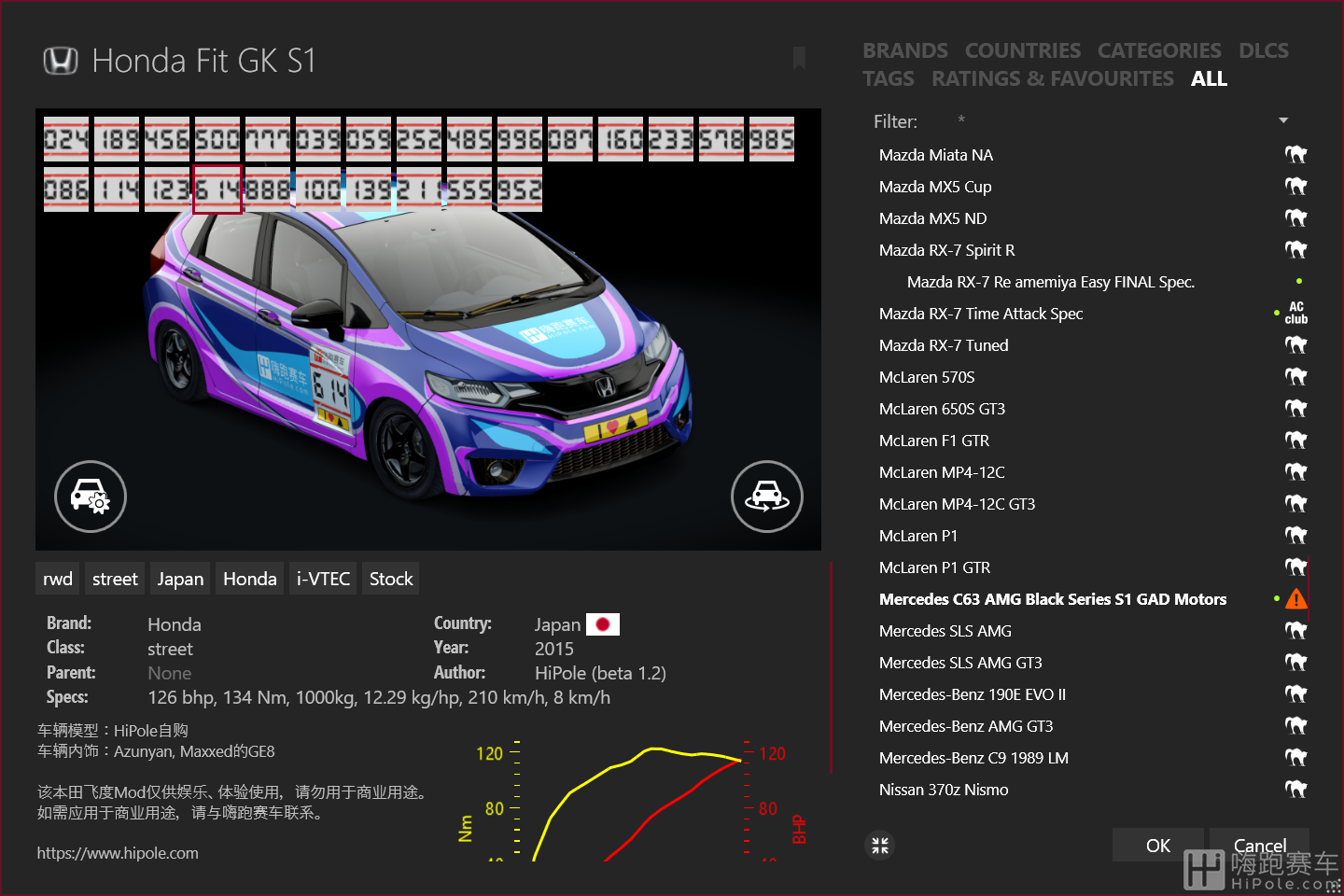Switch to the TAGS tab
Viewport: 1344px width, 896px height.
pos(889,78)
